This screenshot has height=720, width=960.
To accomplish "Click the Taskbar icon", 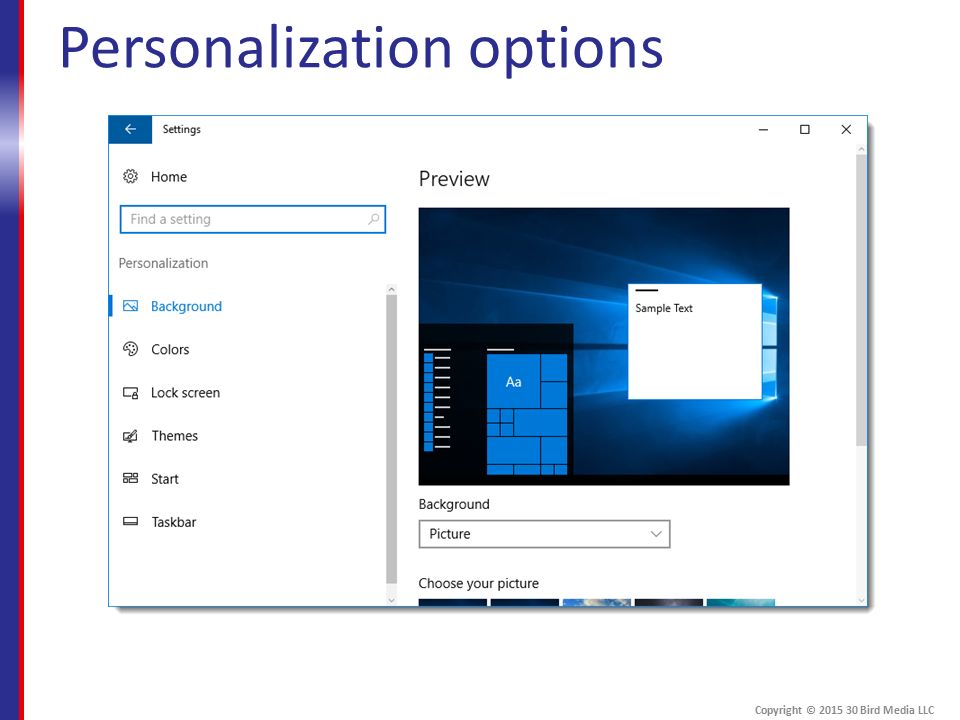I will pos(130,522).
